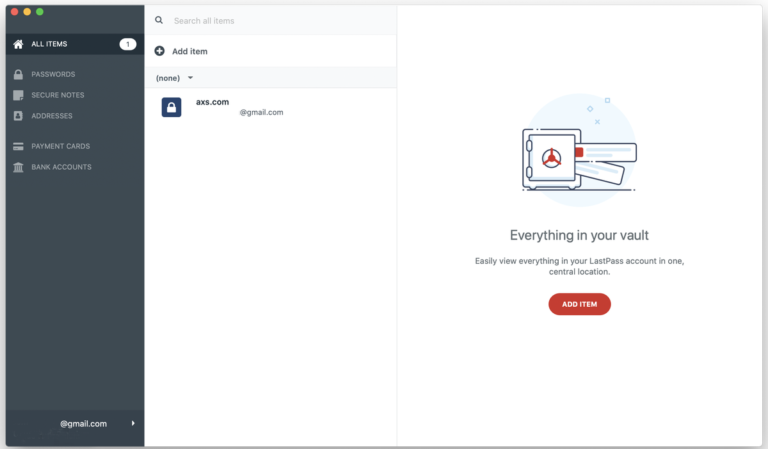768x449 pixels.
Task: Select the axs.com entry
Action: 270,107
